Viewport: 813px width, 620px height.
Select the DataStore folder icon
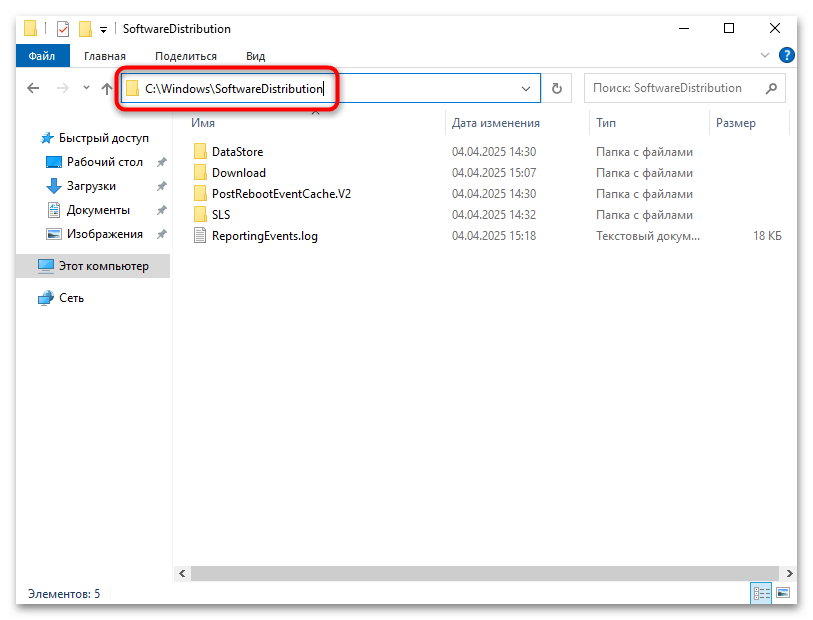tap(200, 152)
